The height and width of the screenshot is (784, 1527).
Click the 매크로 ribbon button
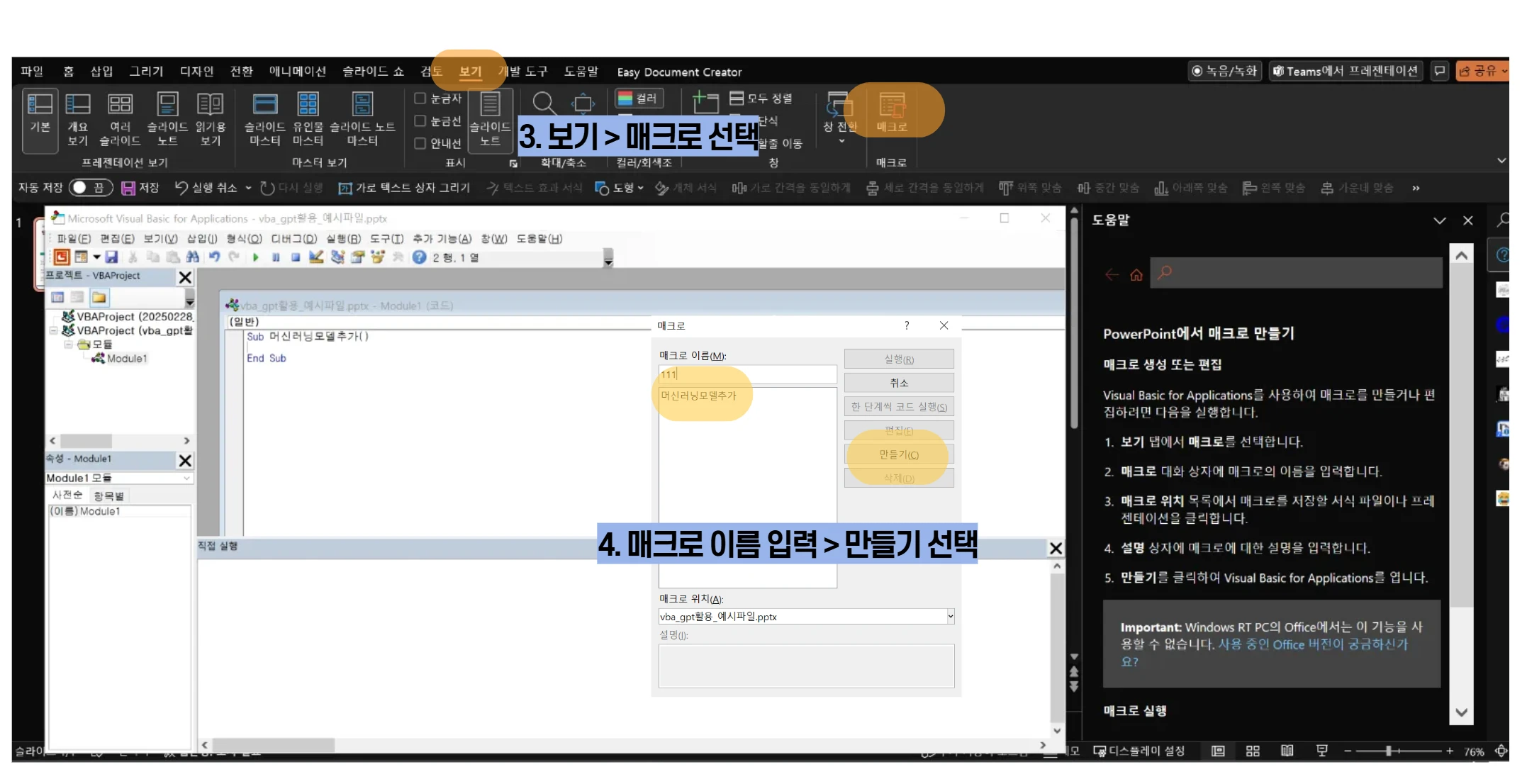tap(892, 112)
